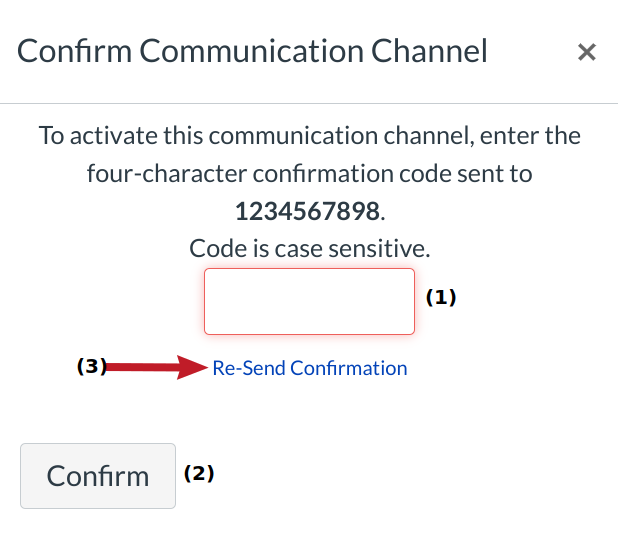Click the "four-character confirmation code sent to" line
The image size is (618, 558).
[309, 173]
